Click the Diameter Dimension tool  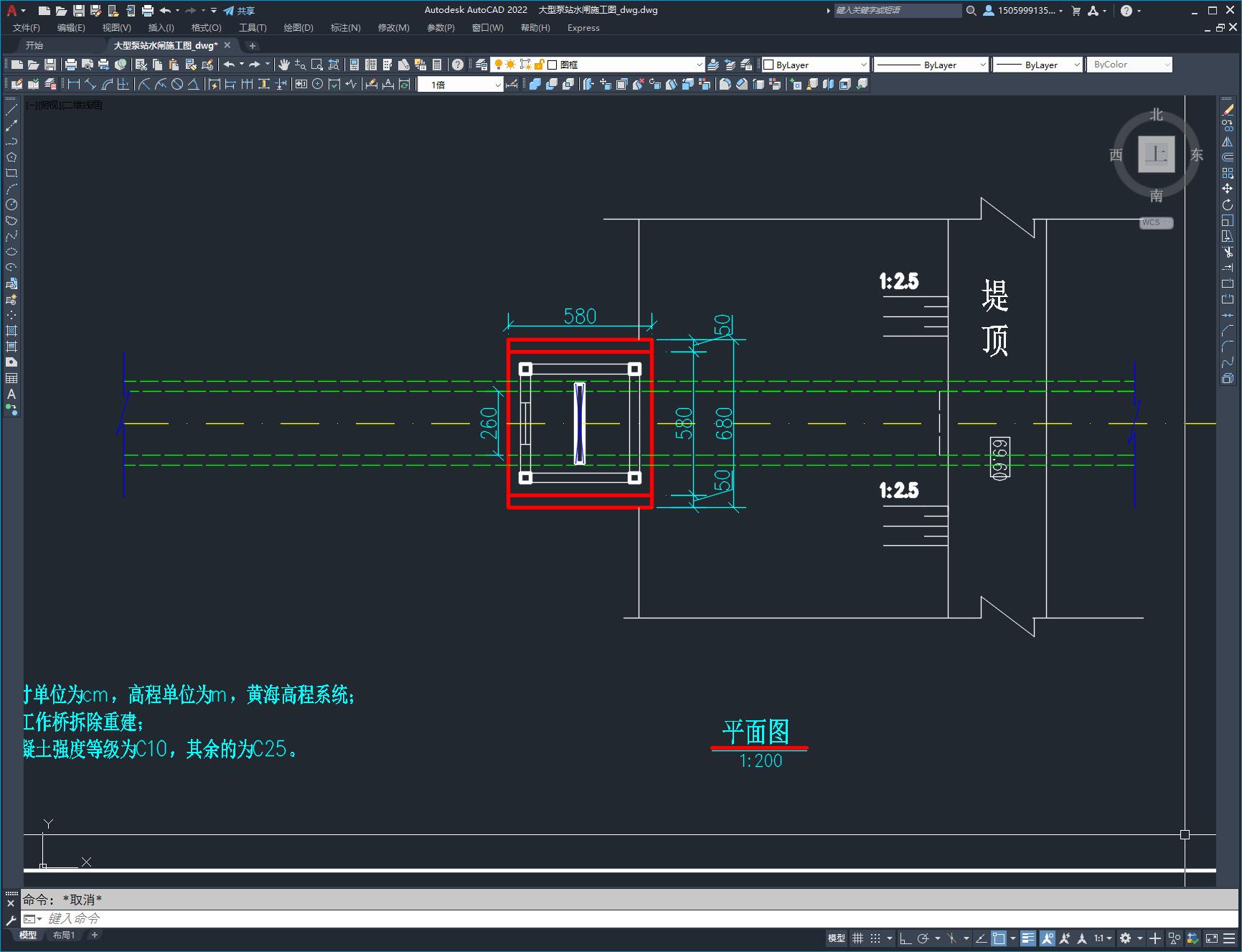177,84
